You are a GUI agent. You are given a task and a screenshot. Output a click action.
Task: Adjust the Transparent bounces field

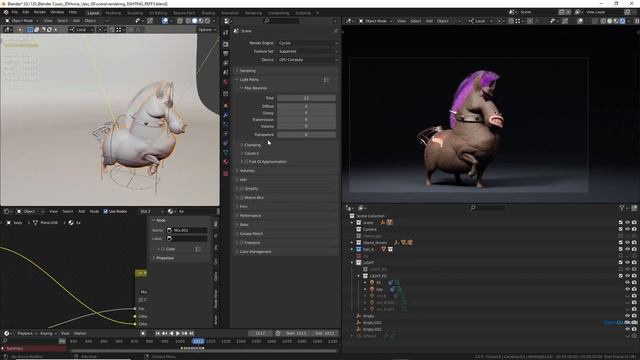click(307, 134)
